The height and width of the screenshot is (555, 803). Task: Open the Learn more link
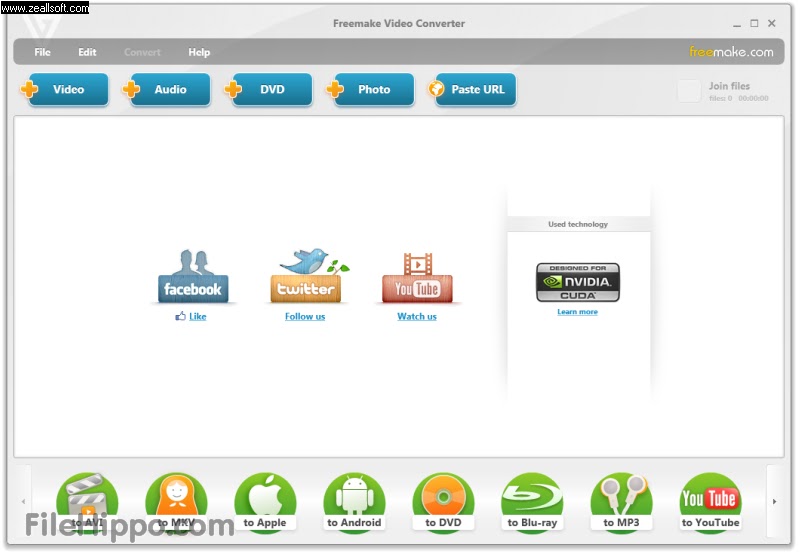[x=578, y=312]
